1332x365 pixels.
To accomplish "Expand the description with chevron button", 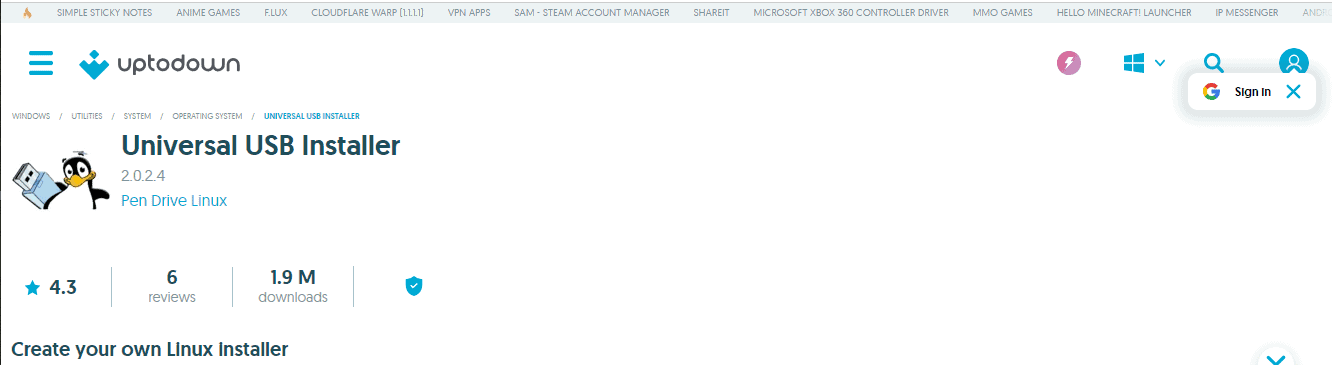I will (1275, 358).
